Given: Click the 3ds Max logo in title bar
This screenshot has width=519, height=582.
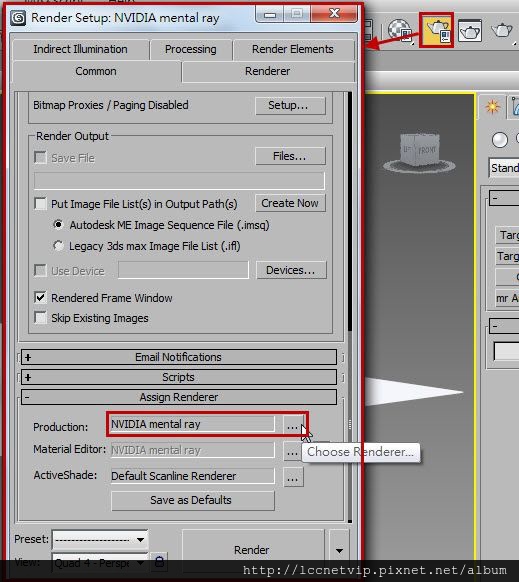Looking at the screenshot, I should tap(17, 18).
